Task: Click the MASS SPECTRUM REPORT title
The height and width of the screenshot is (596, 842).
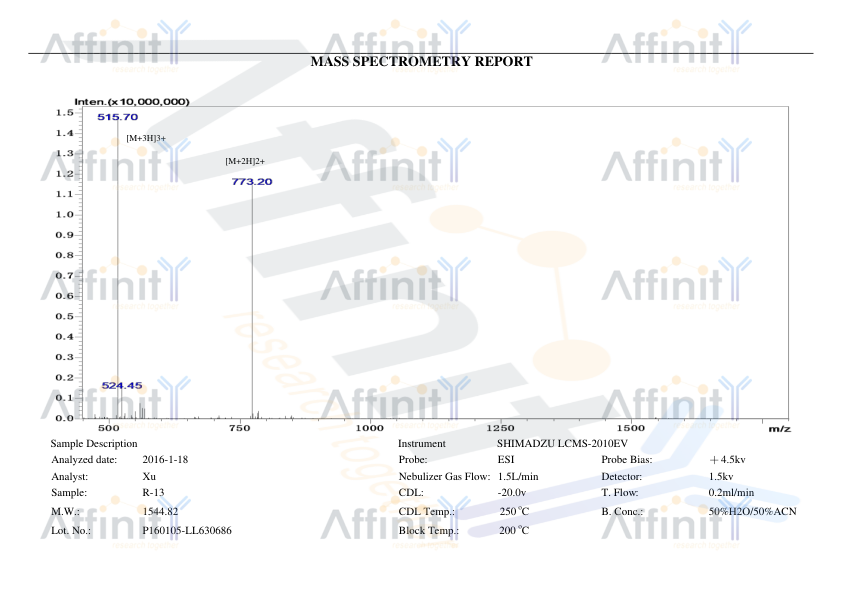Action: (422, 62)
